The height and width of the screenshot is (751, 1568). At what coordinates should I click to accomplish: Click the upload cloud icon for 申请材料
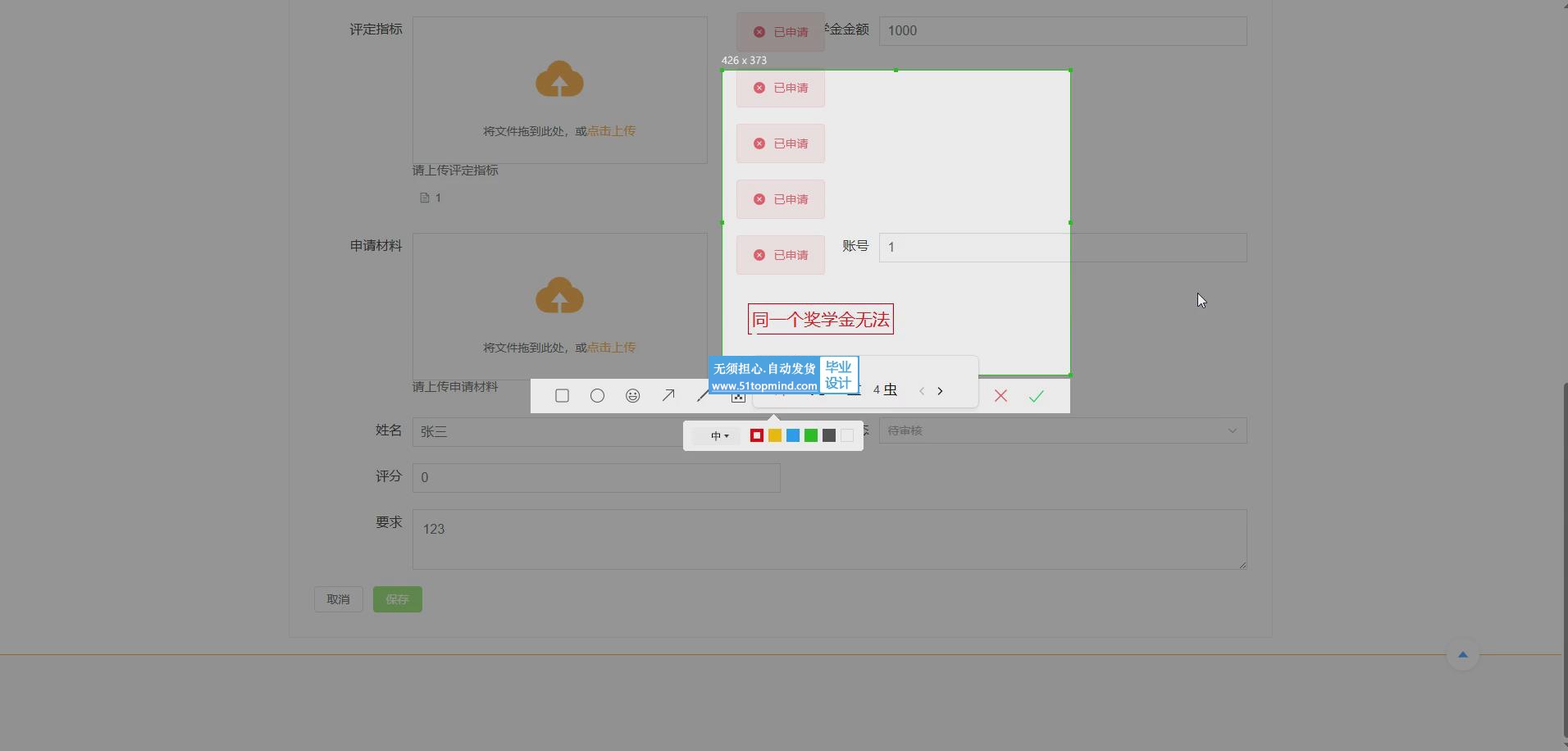559,296
